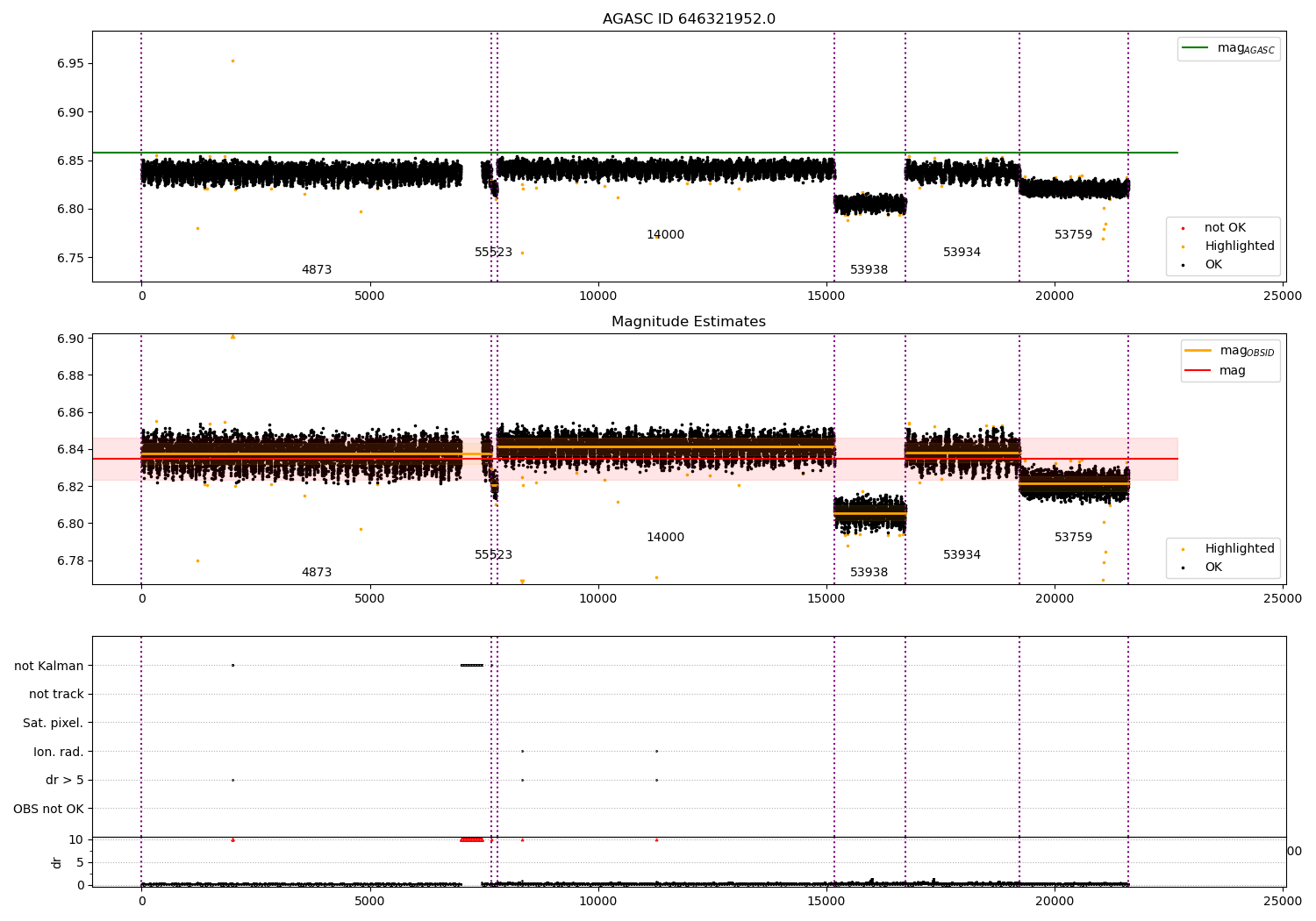Select the red "mag" legend entry

click(1215, 371)
